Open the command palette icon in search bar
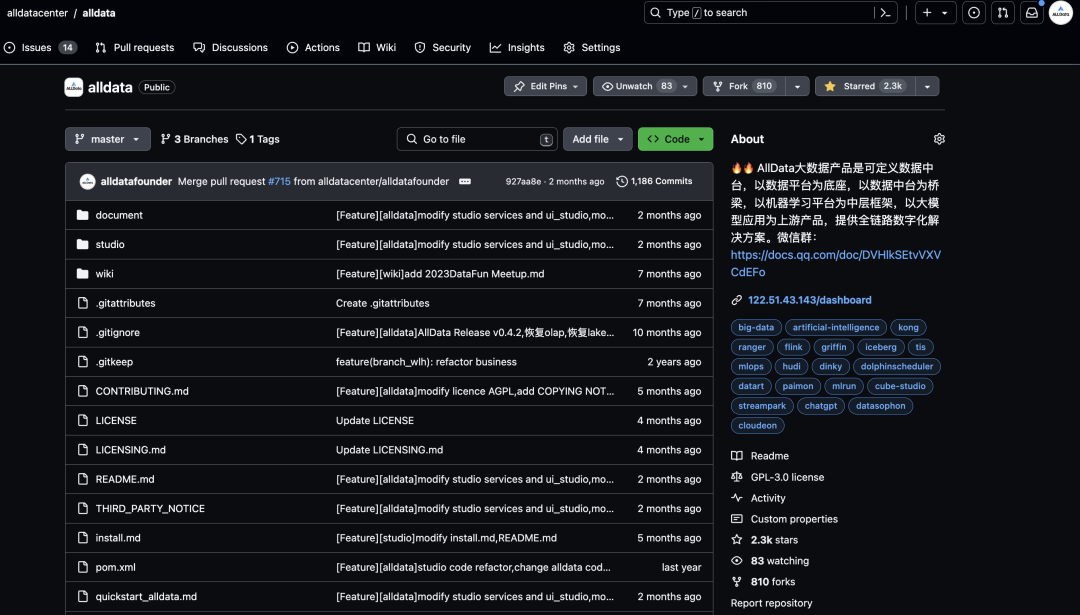Image resolution: width=1080 pixels, height=615 pixels. coord(884,13)
